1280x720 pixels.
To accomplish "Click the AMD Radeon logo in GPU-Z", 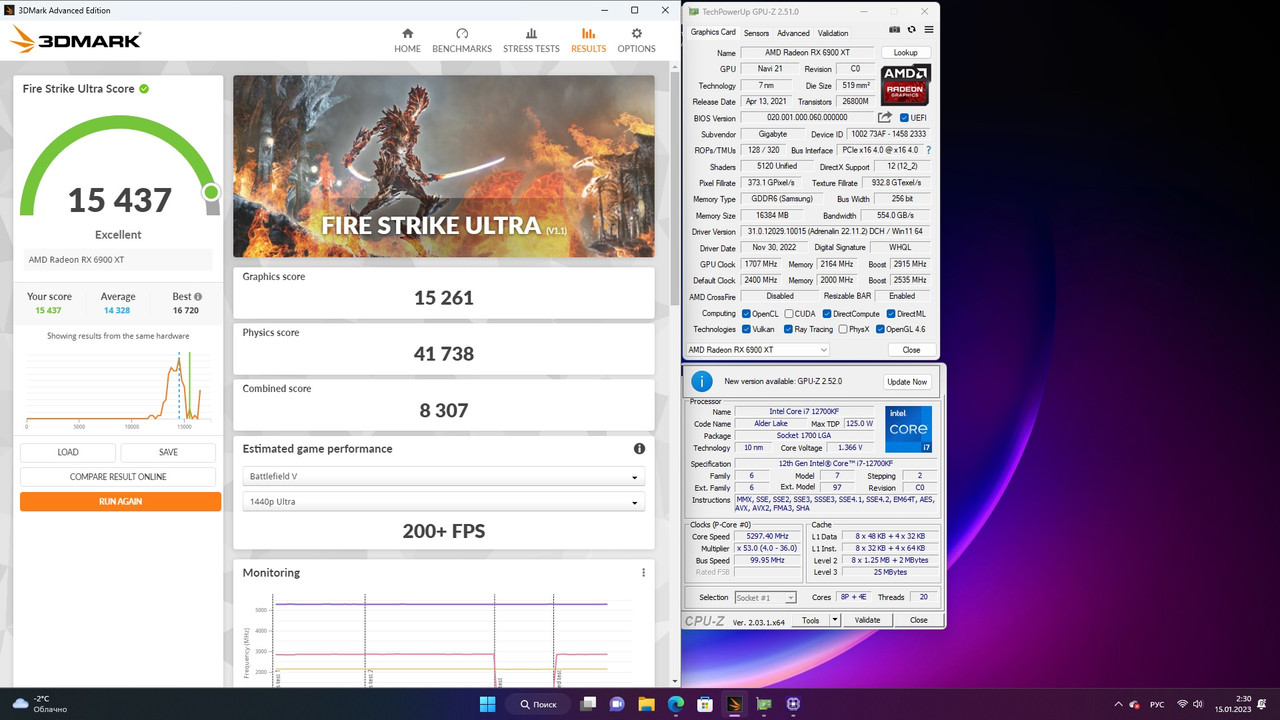I will click(x=905, y=85).
